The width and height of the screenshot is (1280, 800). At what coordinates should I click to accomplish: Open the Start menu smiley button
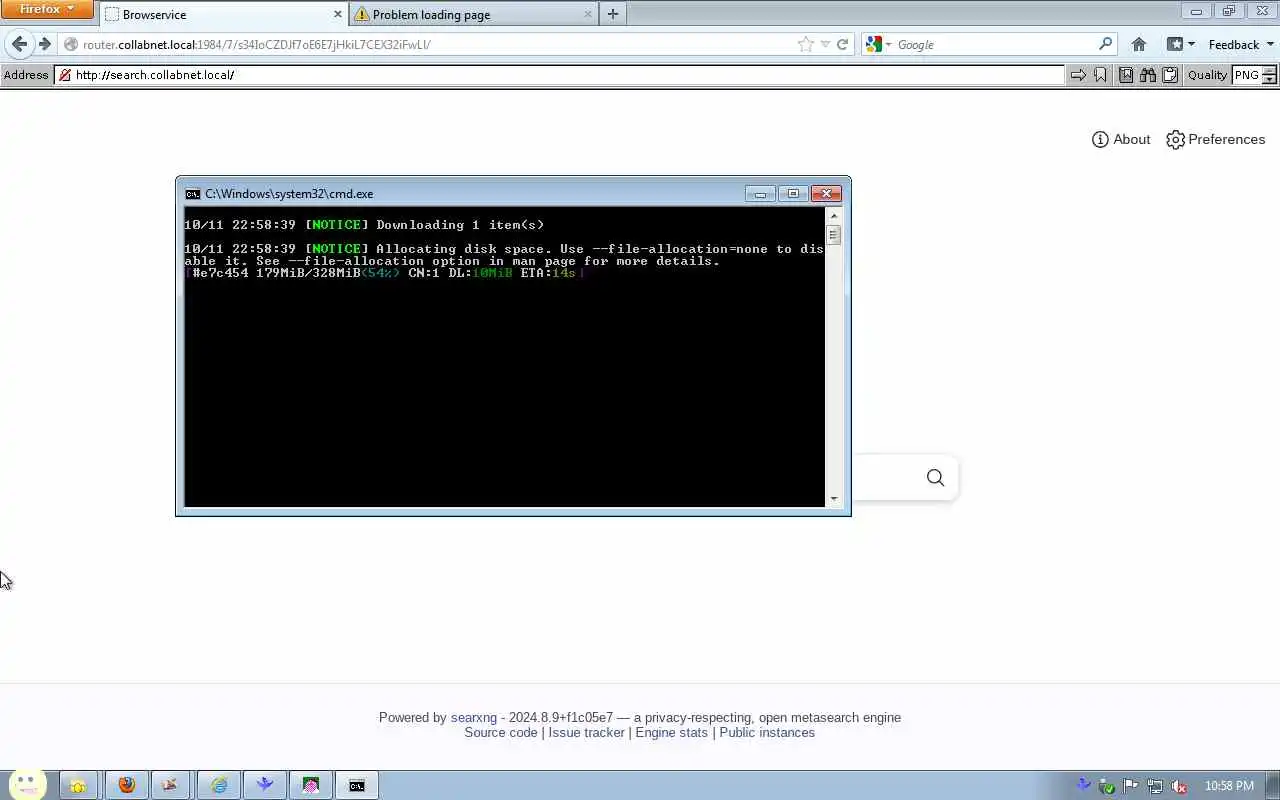point(27,785)
